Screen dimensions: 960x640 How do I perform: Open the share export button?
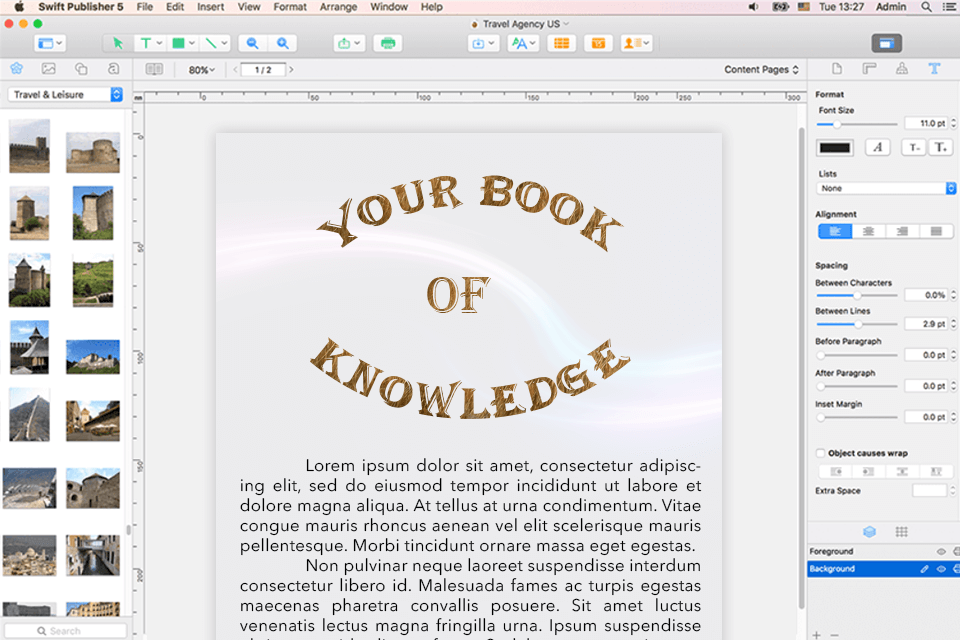pos(349,43)
